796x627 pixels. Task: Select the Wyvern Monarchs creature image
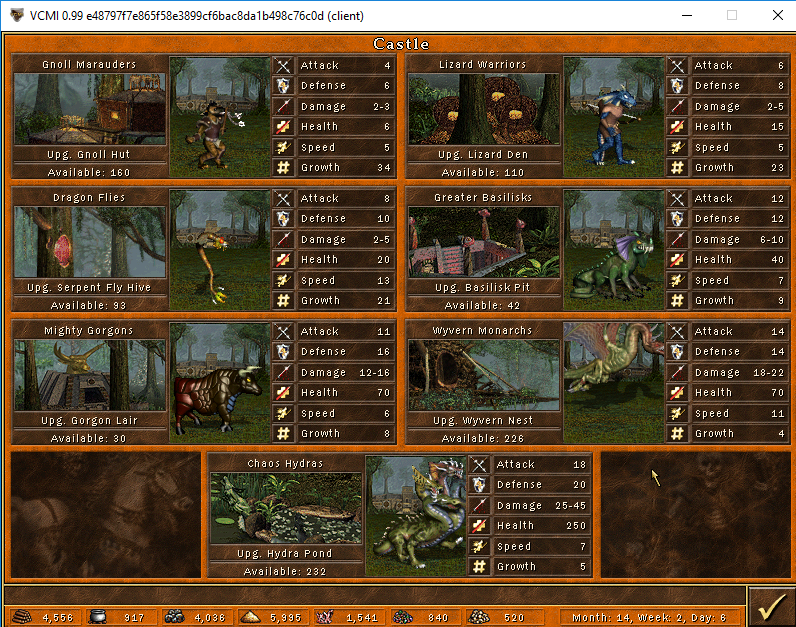point(613,382)
